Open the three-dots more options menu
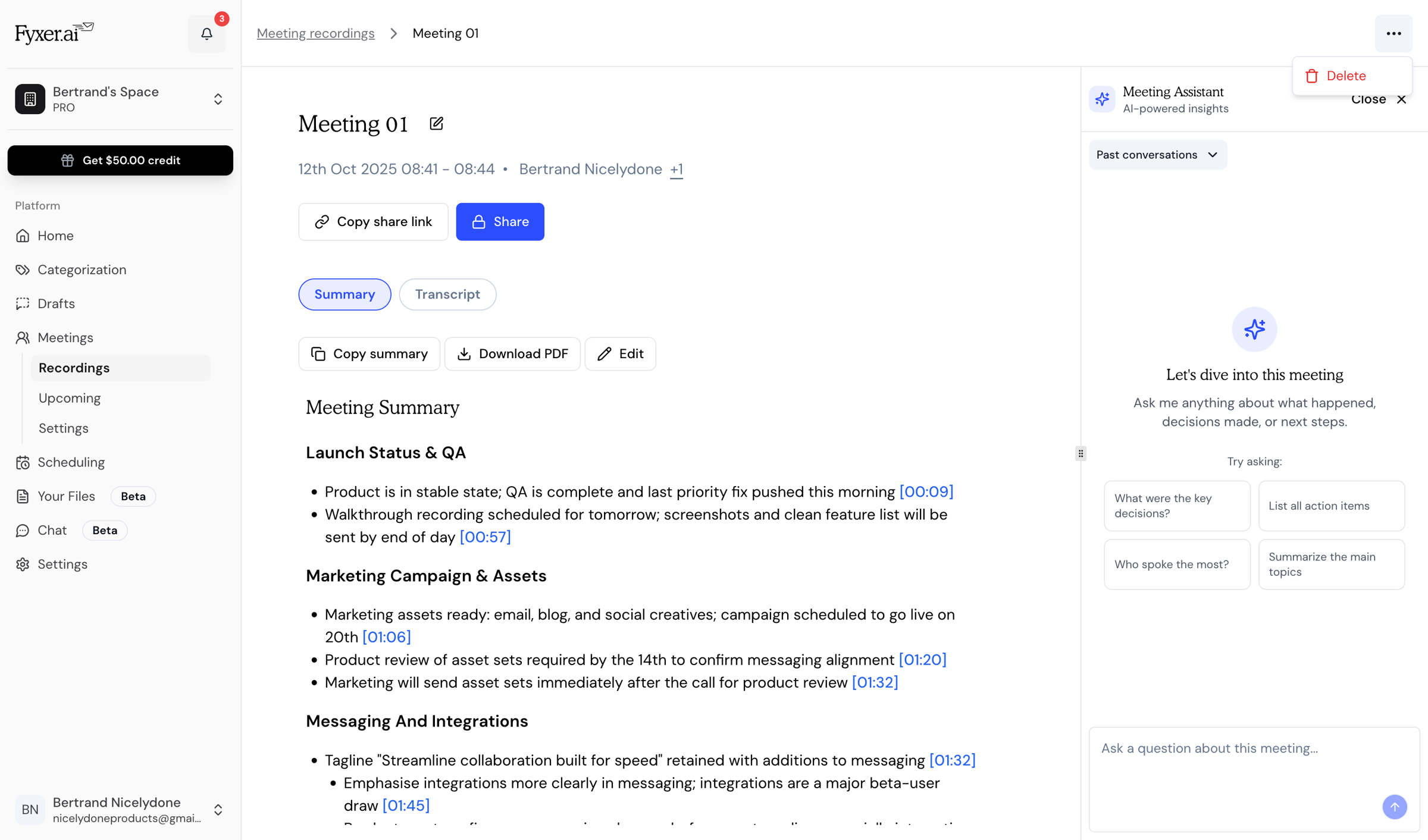Screen dimensions: 1428x840 click(1393, 33)
